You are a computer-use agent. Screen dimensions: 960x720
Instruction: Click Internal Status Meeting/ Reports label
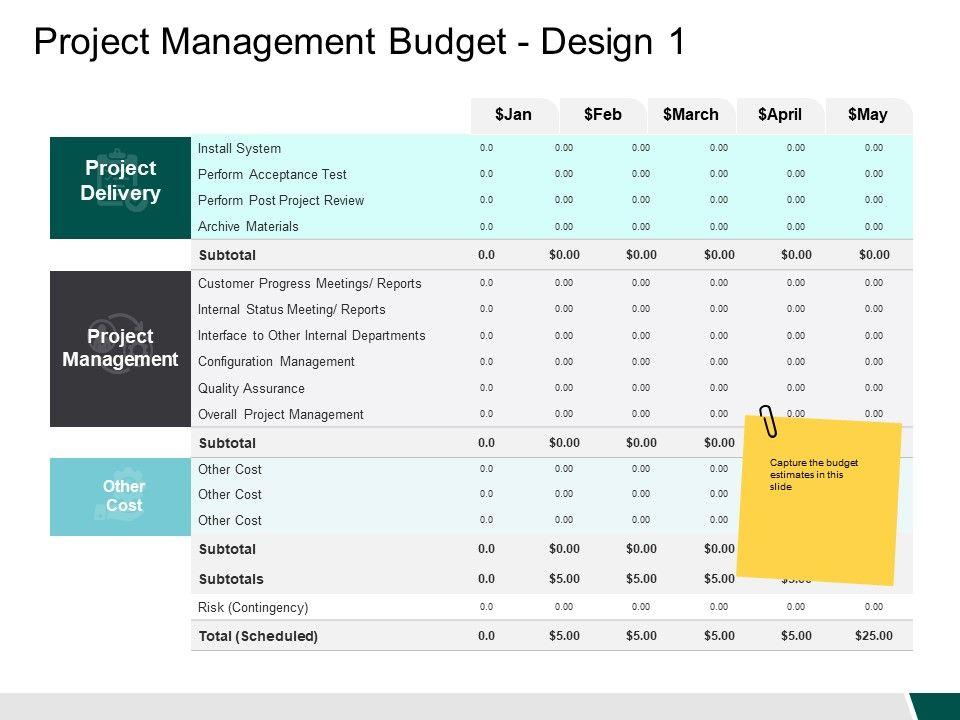pos(291,310)
